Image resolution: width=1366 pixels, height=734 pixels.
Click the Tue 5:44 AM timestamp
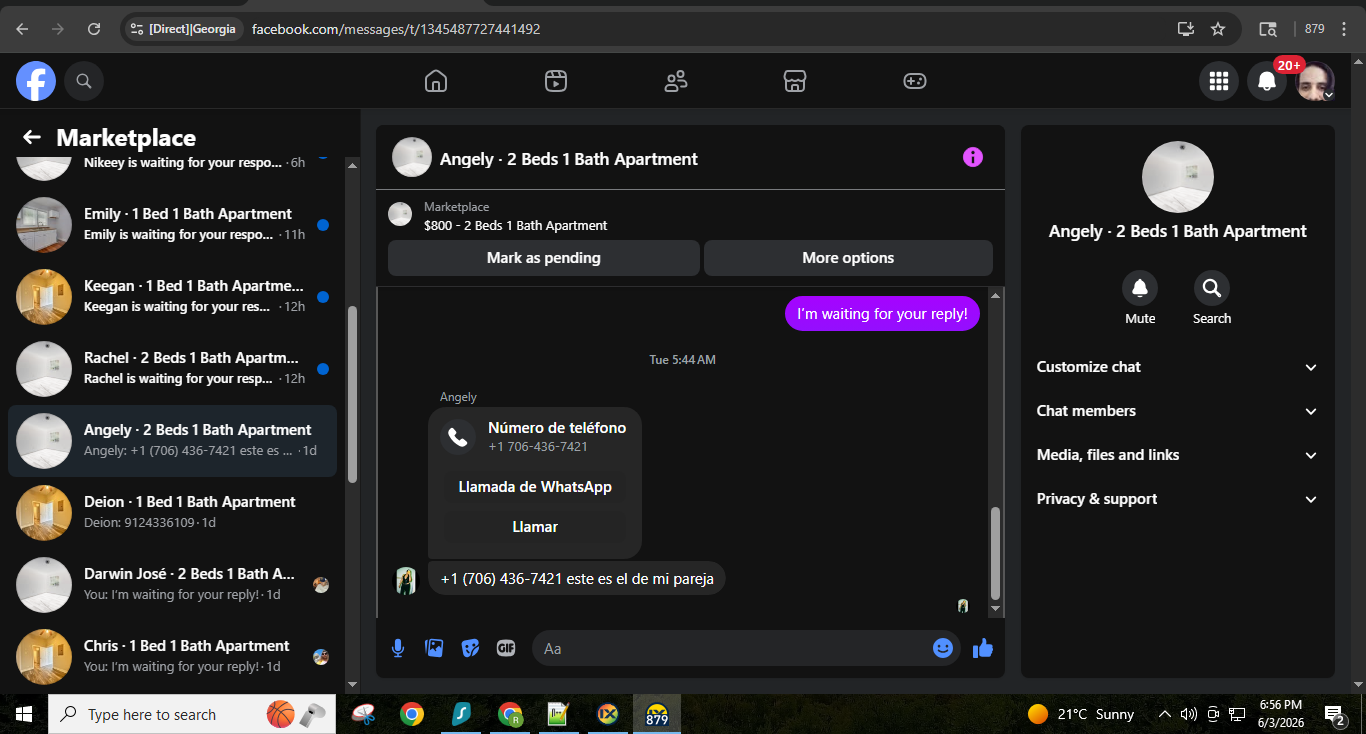click(683, 360)
